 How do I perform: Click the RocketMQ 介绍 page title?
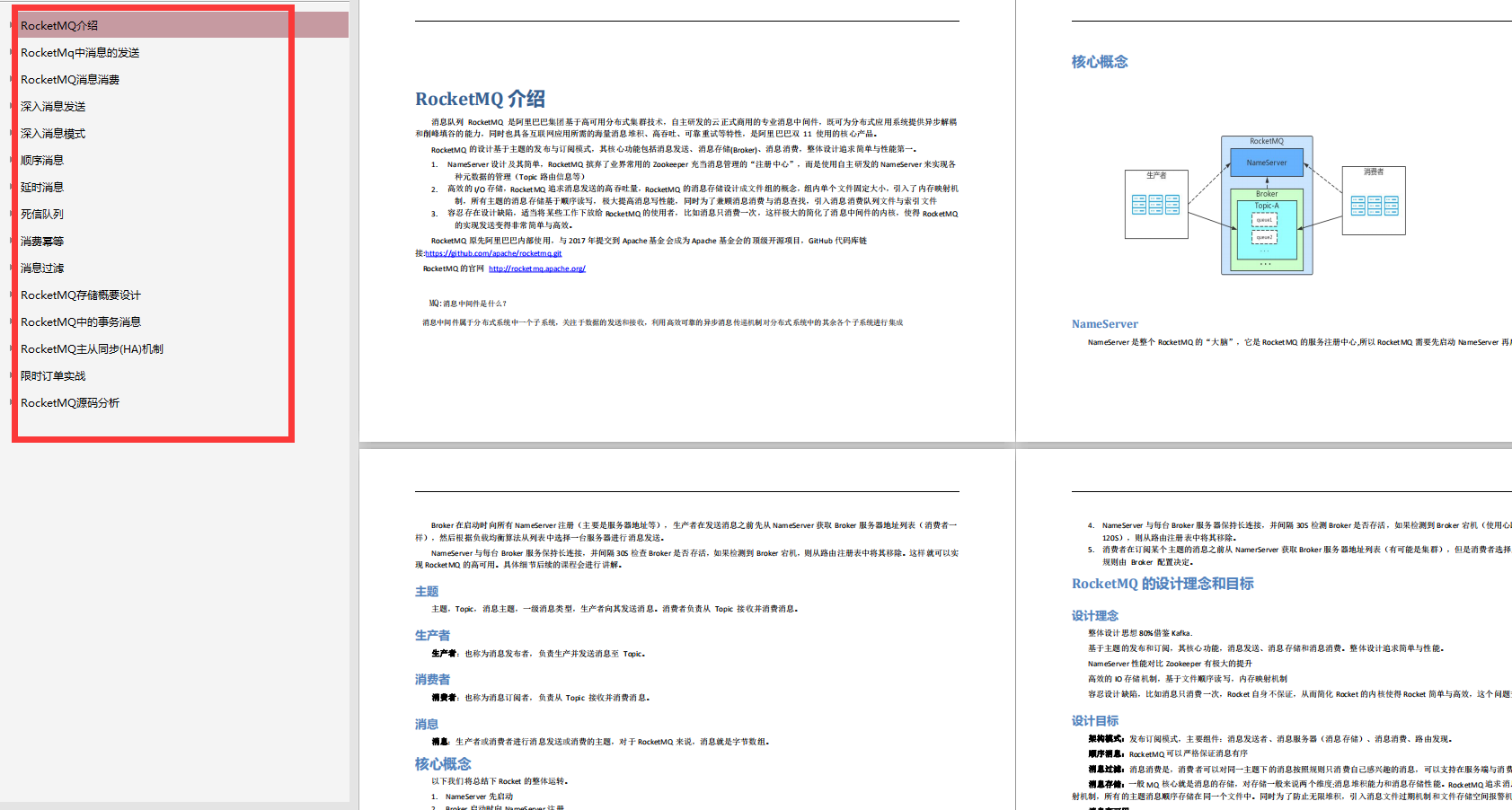click(x=480, y=99)
